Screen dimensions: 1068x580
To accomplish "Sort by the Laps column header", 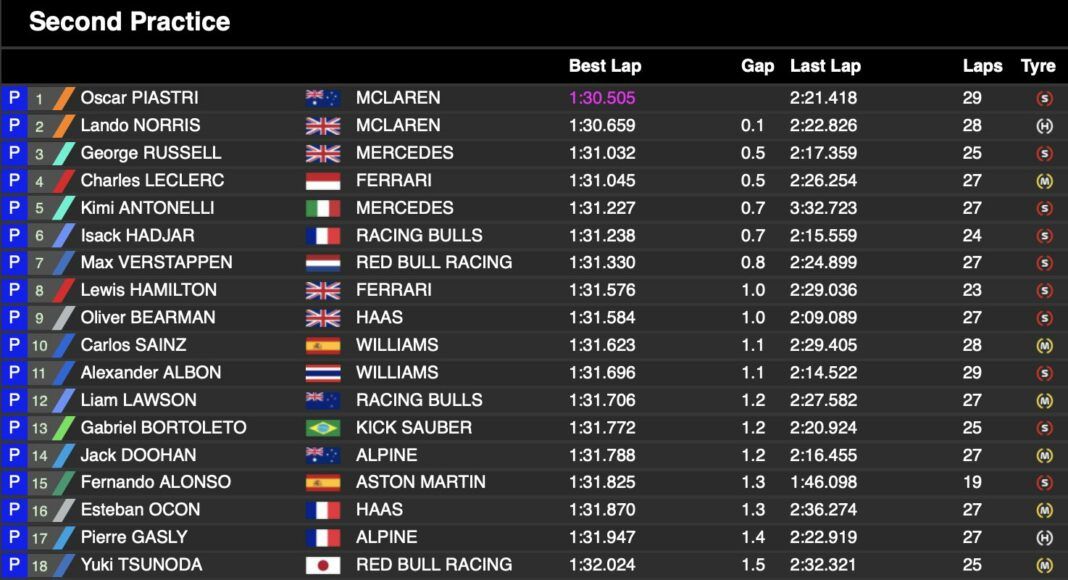I will pyautogui.click(x=982, y=66).
